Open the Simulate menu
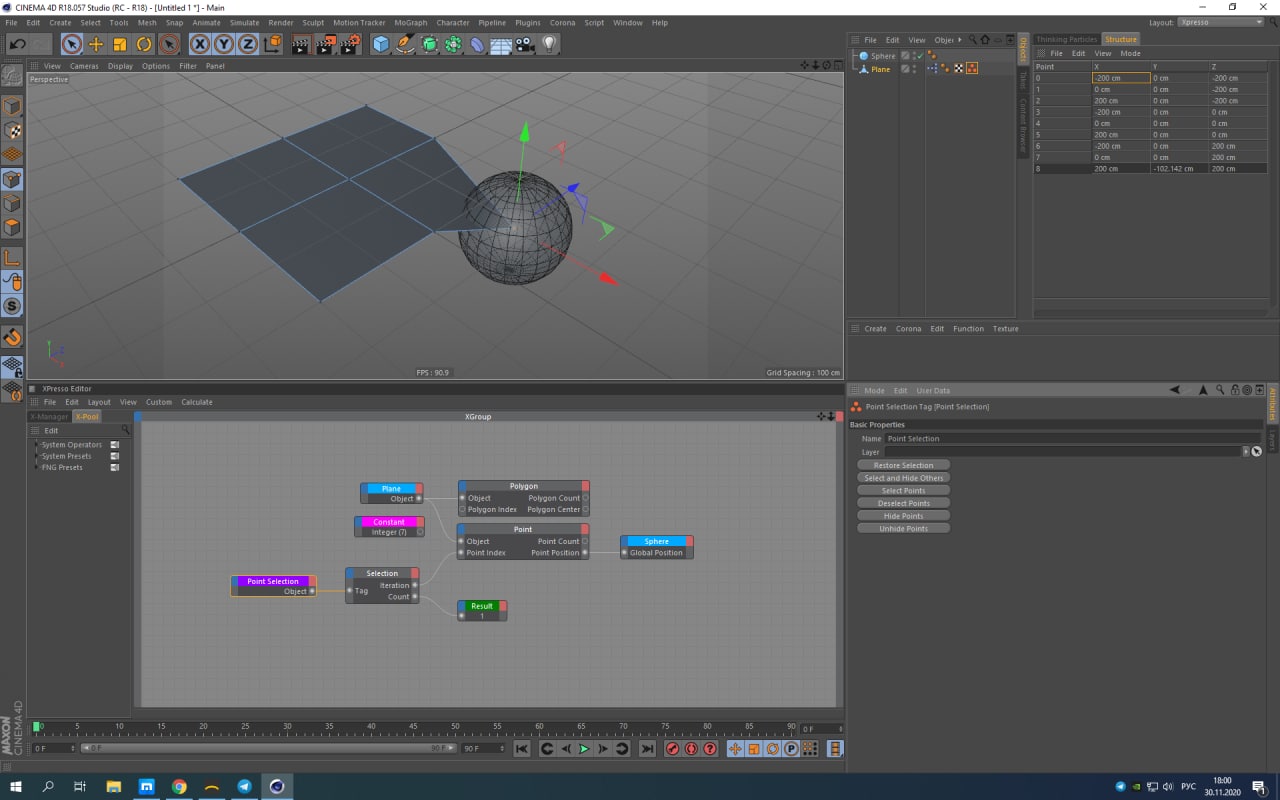The width and height of the screenshot is (1280, 800). [x=244, y=22]
